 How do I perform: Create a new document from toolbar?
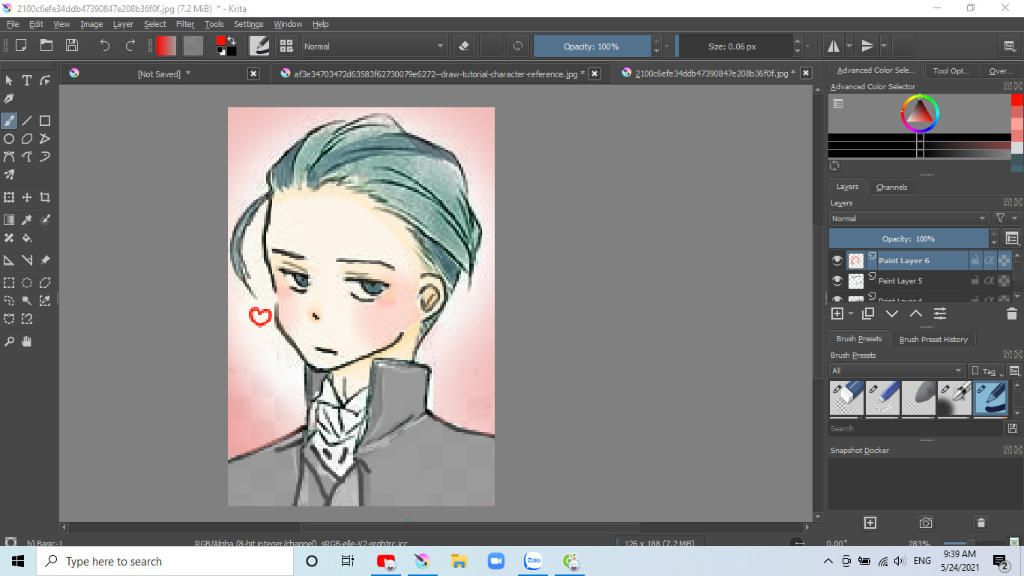point(21,46)
